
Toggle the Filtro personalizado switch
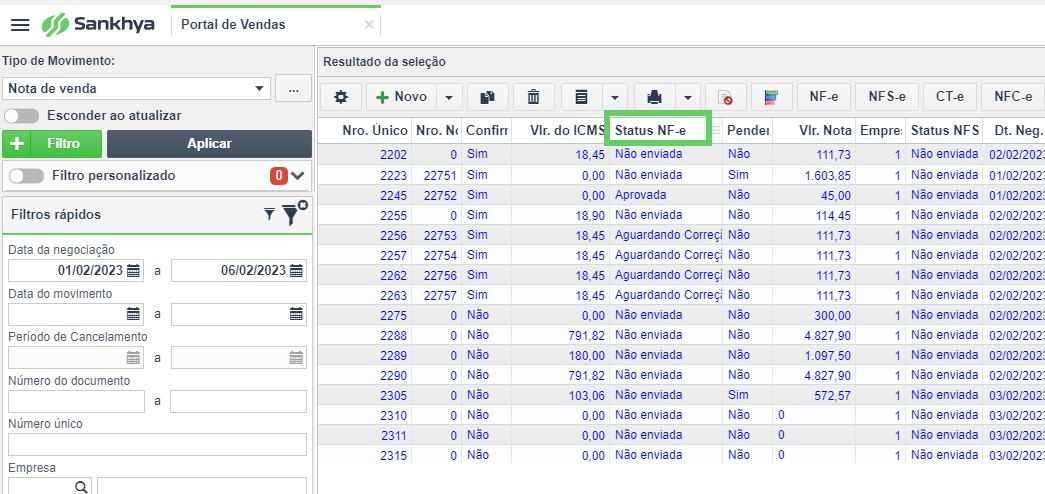(27, 176)
